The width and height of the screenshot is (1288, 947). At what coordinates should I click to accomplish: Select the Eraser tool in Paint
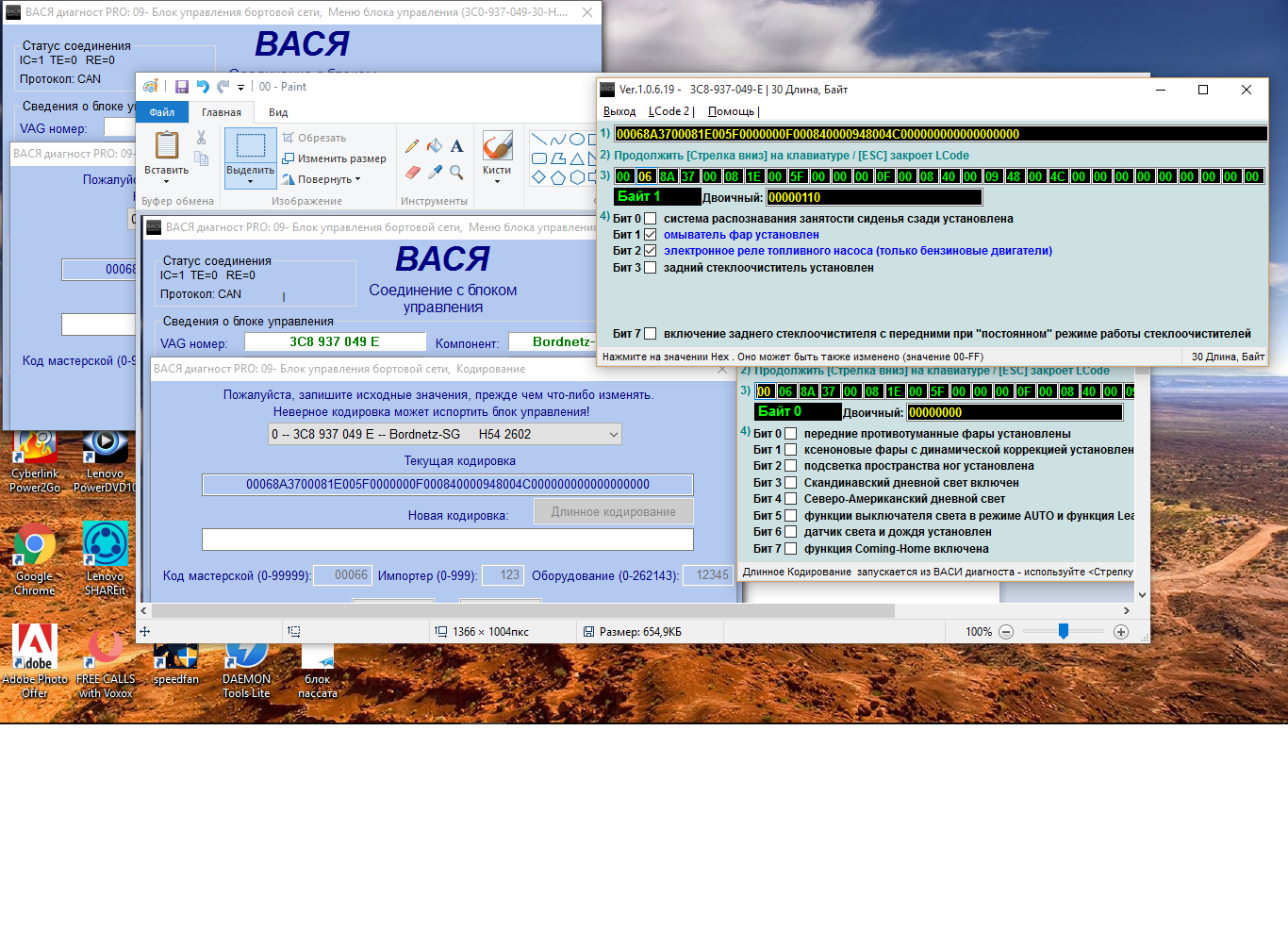click(412, 173)
